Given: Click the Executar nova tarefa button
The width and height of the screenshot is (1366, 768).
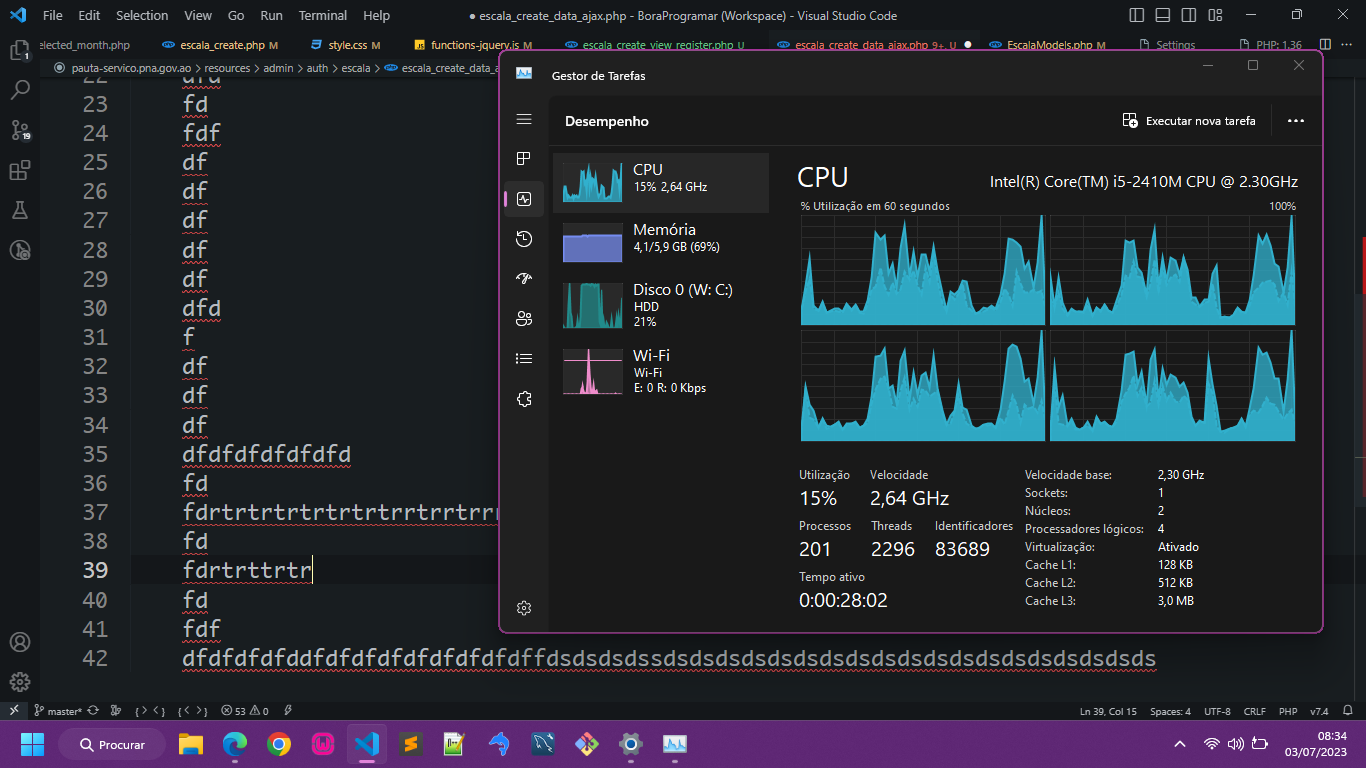Looking at the screenshot, I should click(x=1189, y=120).
